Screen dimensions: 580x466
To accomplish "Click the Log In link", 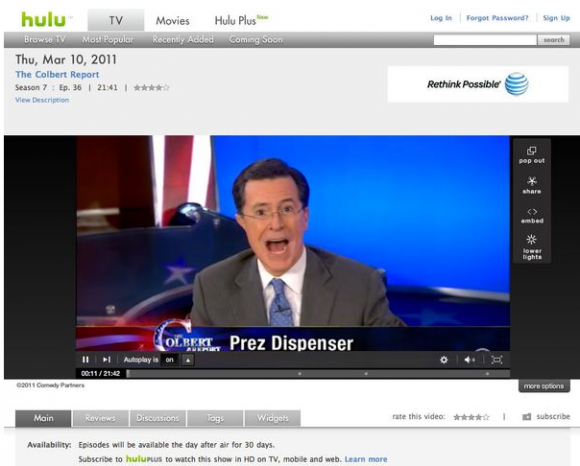I will coord(441,18).
